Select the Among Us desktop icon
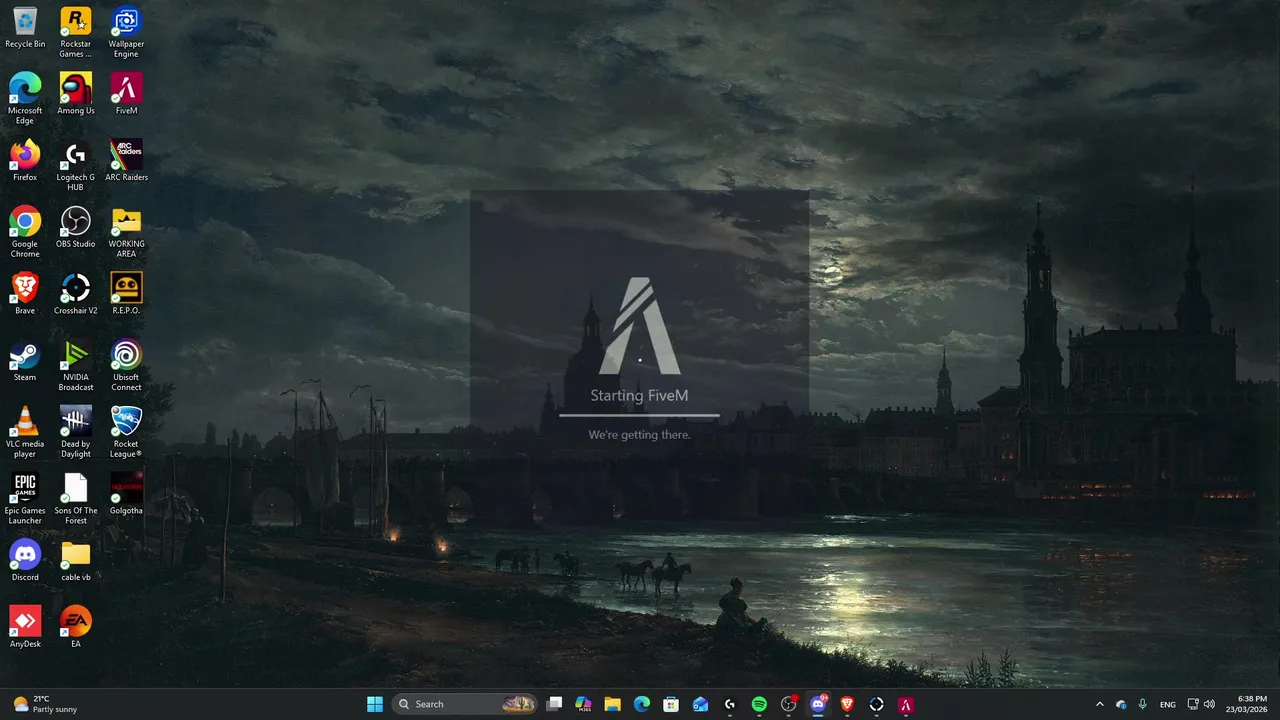 76,94
